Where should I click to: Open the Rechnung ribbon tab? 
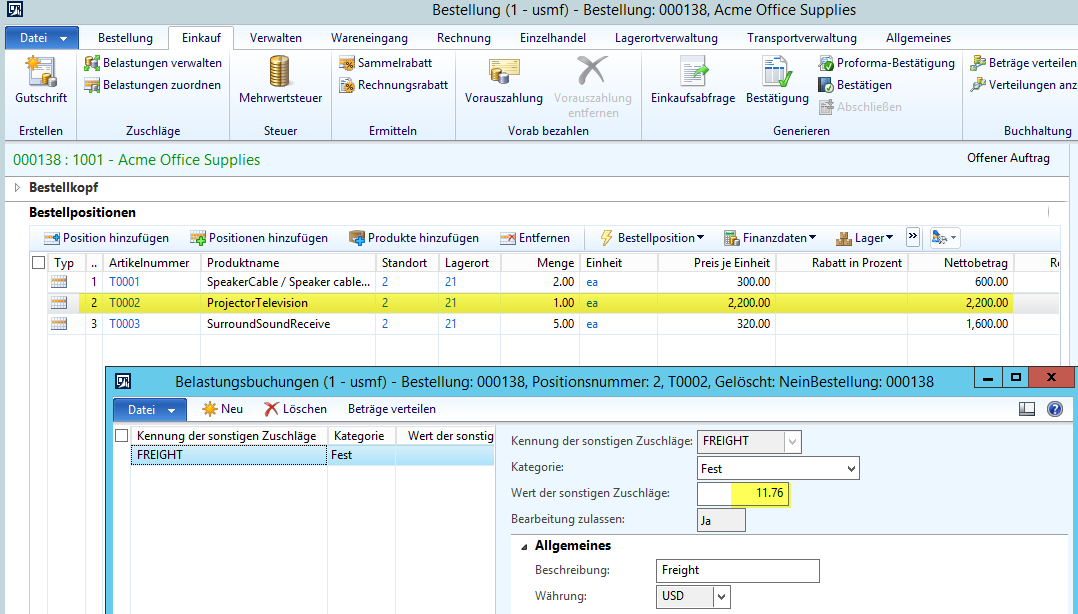[463, 38]
